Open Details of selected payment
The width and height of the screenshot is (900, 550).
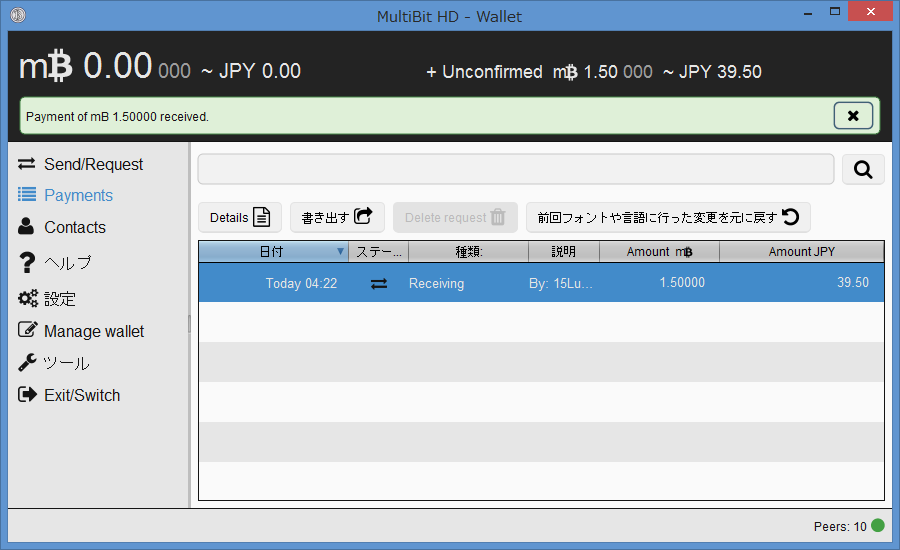(x=240, y=217)
